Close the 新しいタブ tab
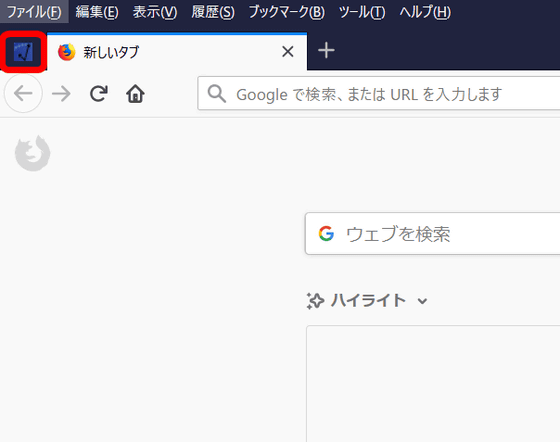 (288, 52)
